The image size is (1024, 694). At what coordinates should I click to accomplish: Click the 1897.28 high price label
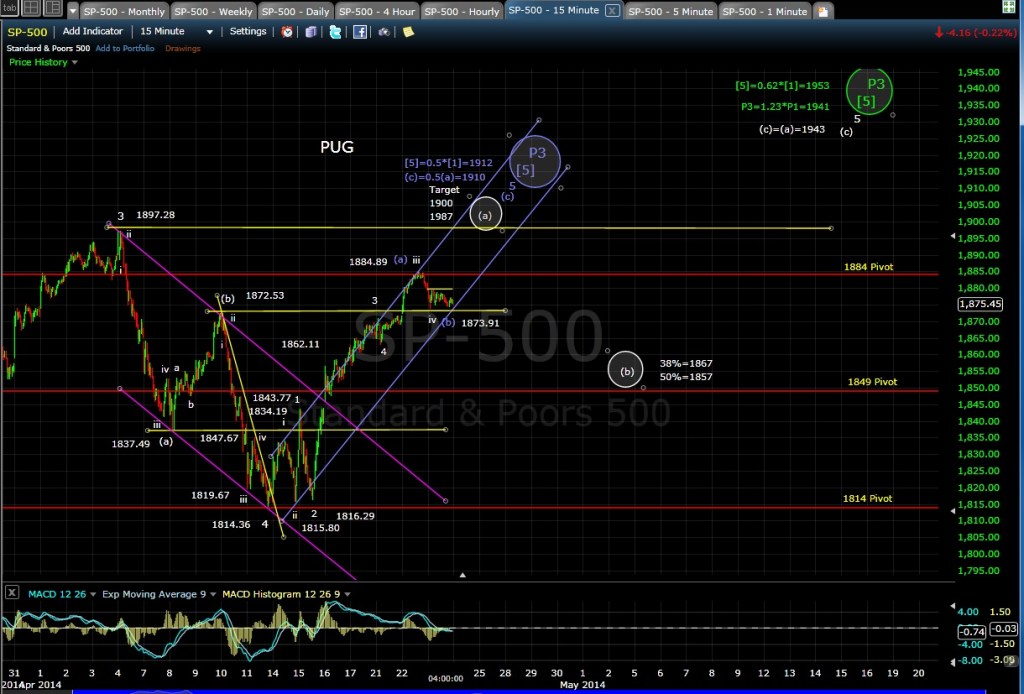pyautogui.click(x=155, y=215)
